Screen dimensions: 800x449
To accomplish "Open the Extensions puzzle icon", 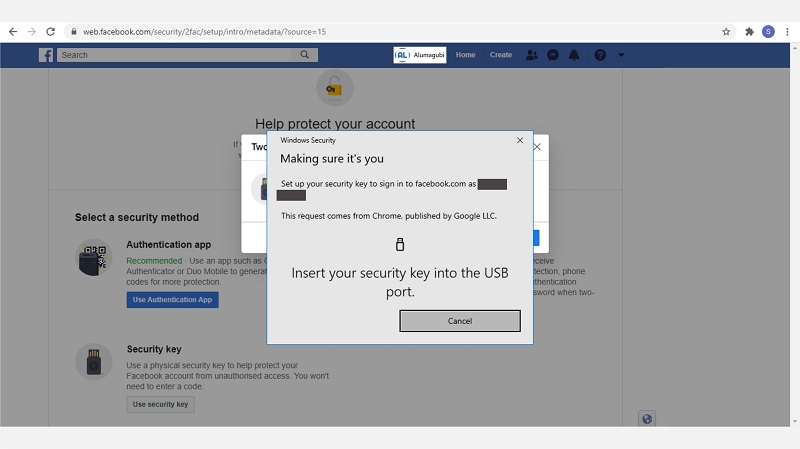I will 749,32.
